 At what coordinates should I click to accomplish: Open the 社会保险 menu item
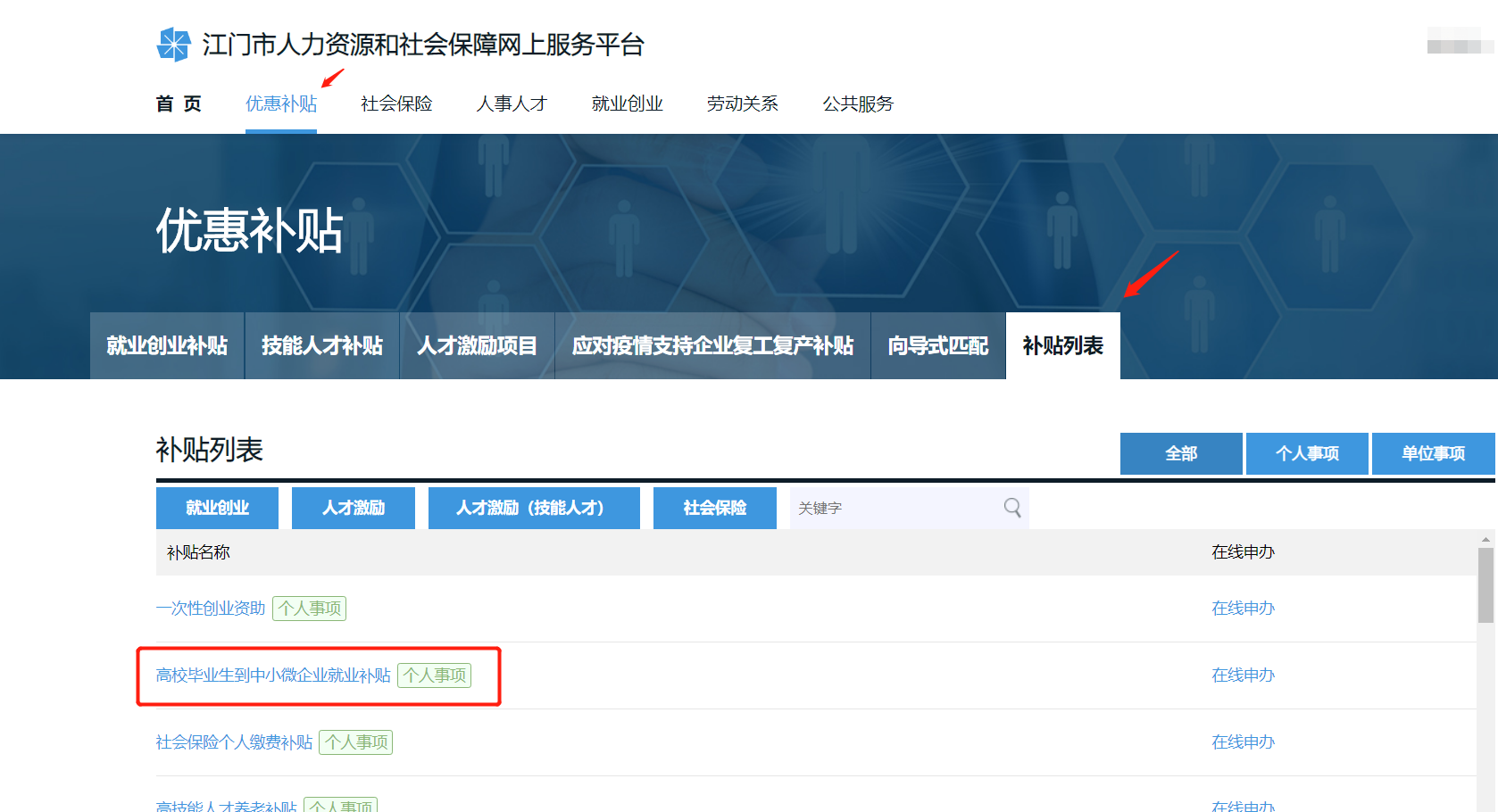click(395, 104)
